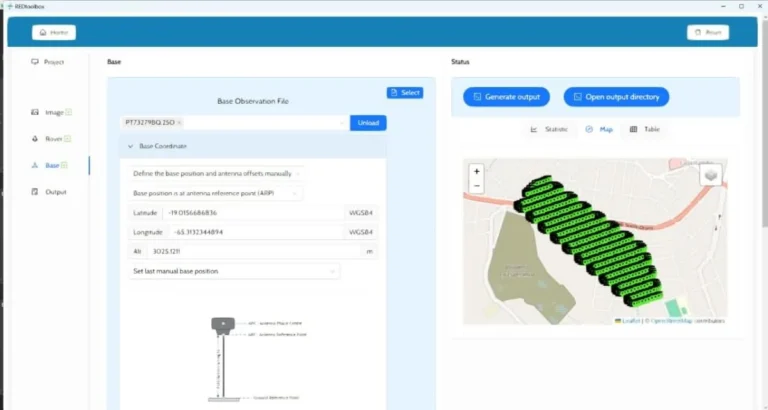The width and height of the screenshot is (768, 410).
Task: Click the page vertical scrollbar
Action: point(765,122)
